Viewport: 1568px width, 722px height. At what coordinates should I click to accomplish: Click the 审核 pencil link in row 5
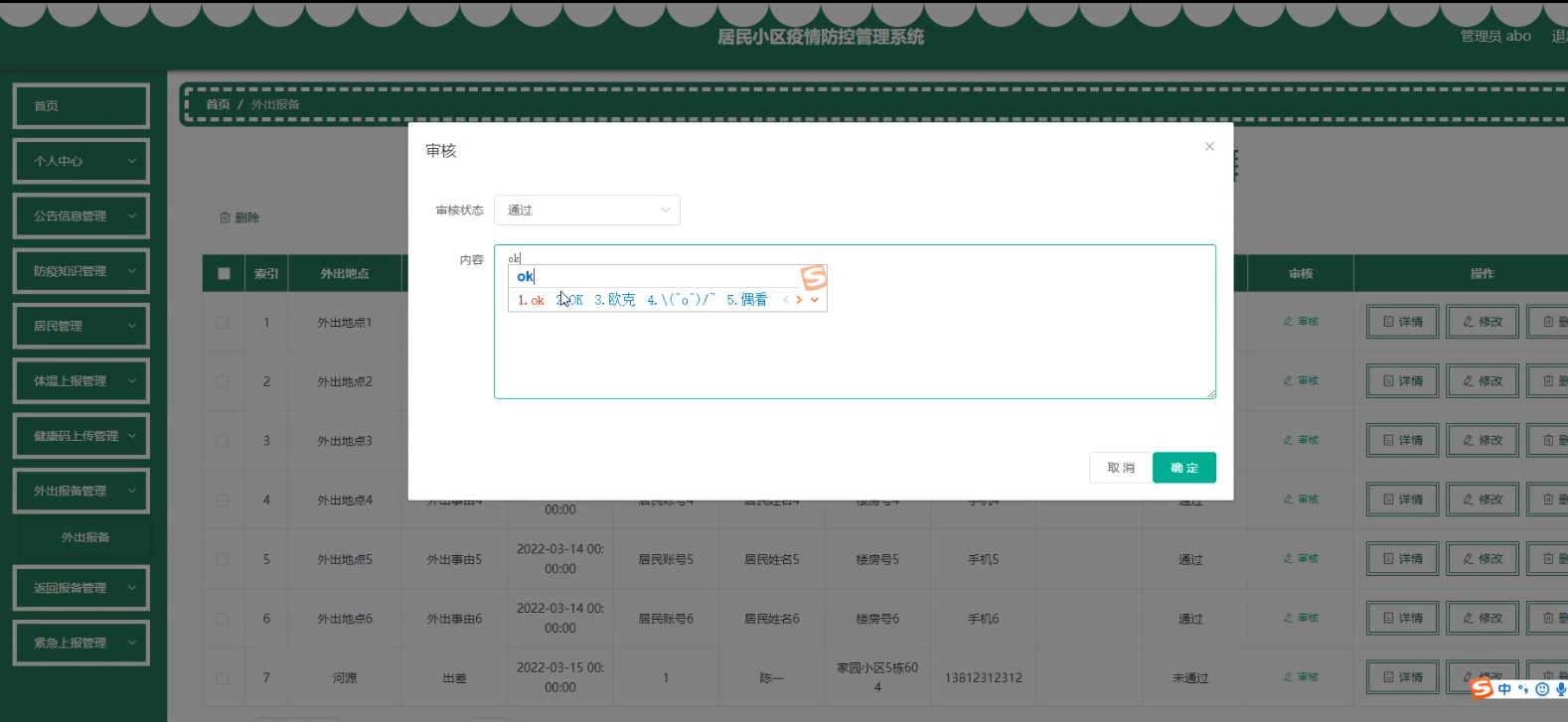point(1301,559)
